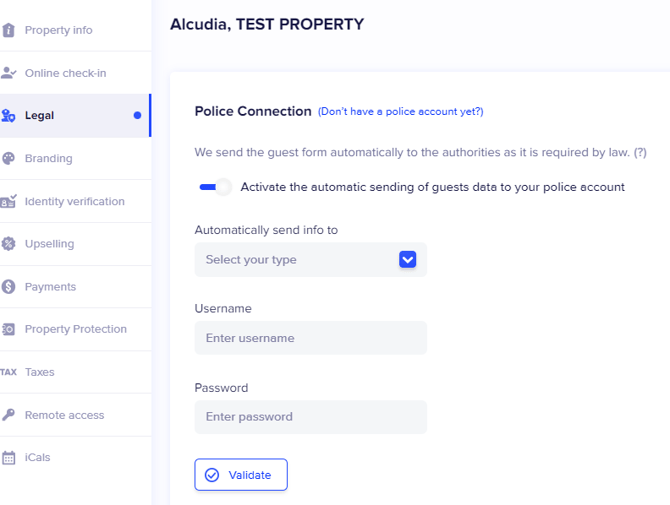Click the Identity verification ID icon

[9, 201]
